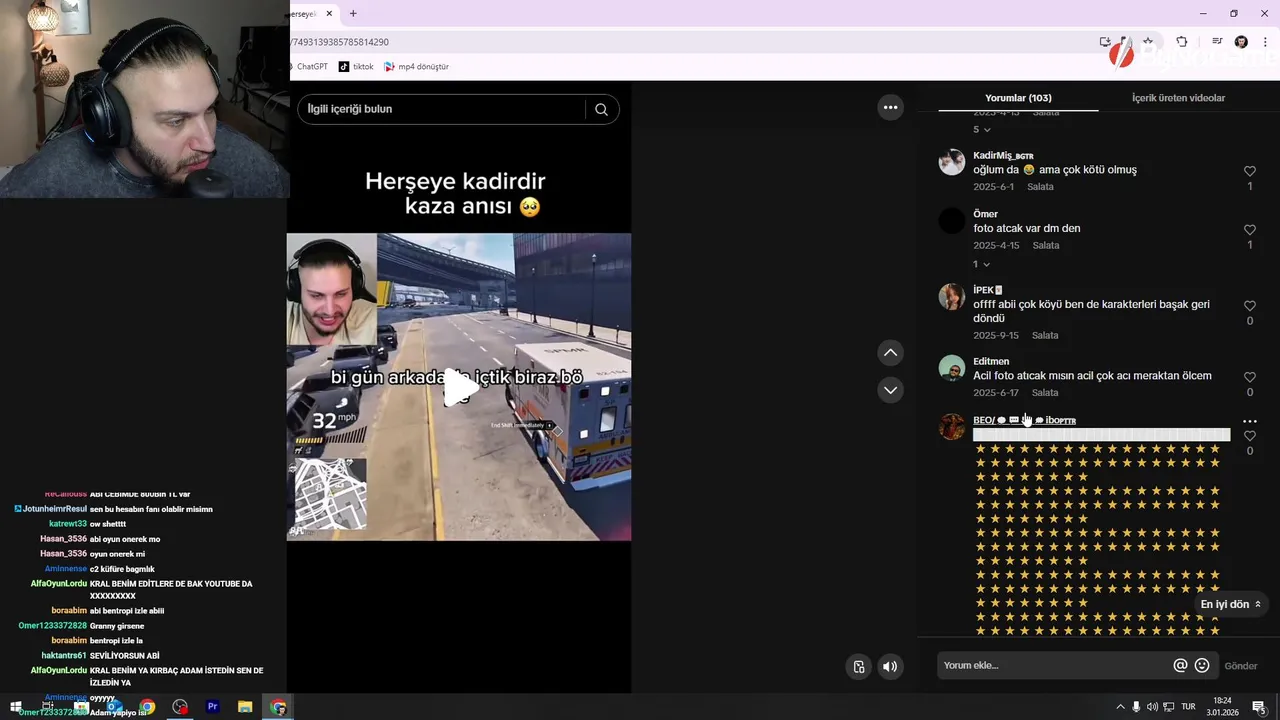Click comment text 'foto atcak var dm den'
This screenshot has width=1280, height=720.
click(1026, 228)
